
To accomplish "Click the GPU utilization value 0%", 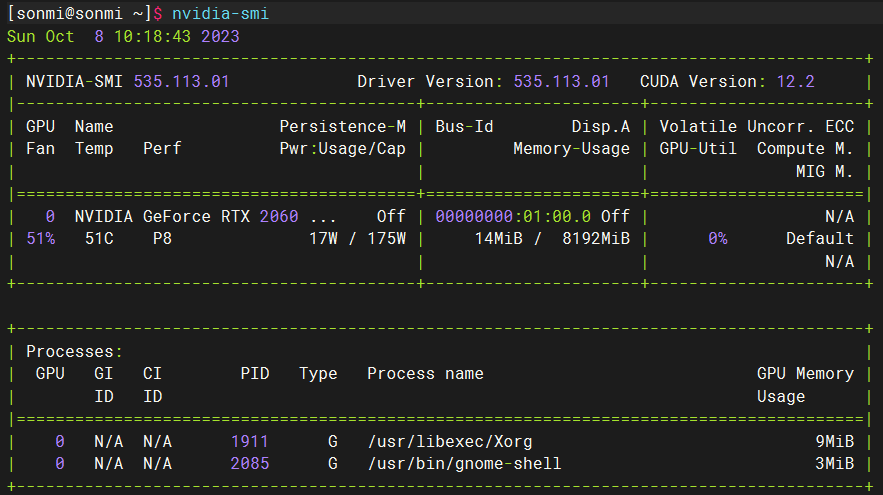I will point(717,239).
